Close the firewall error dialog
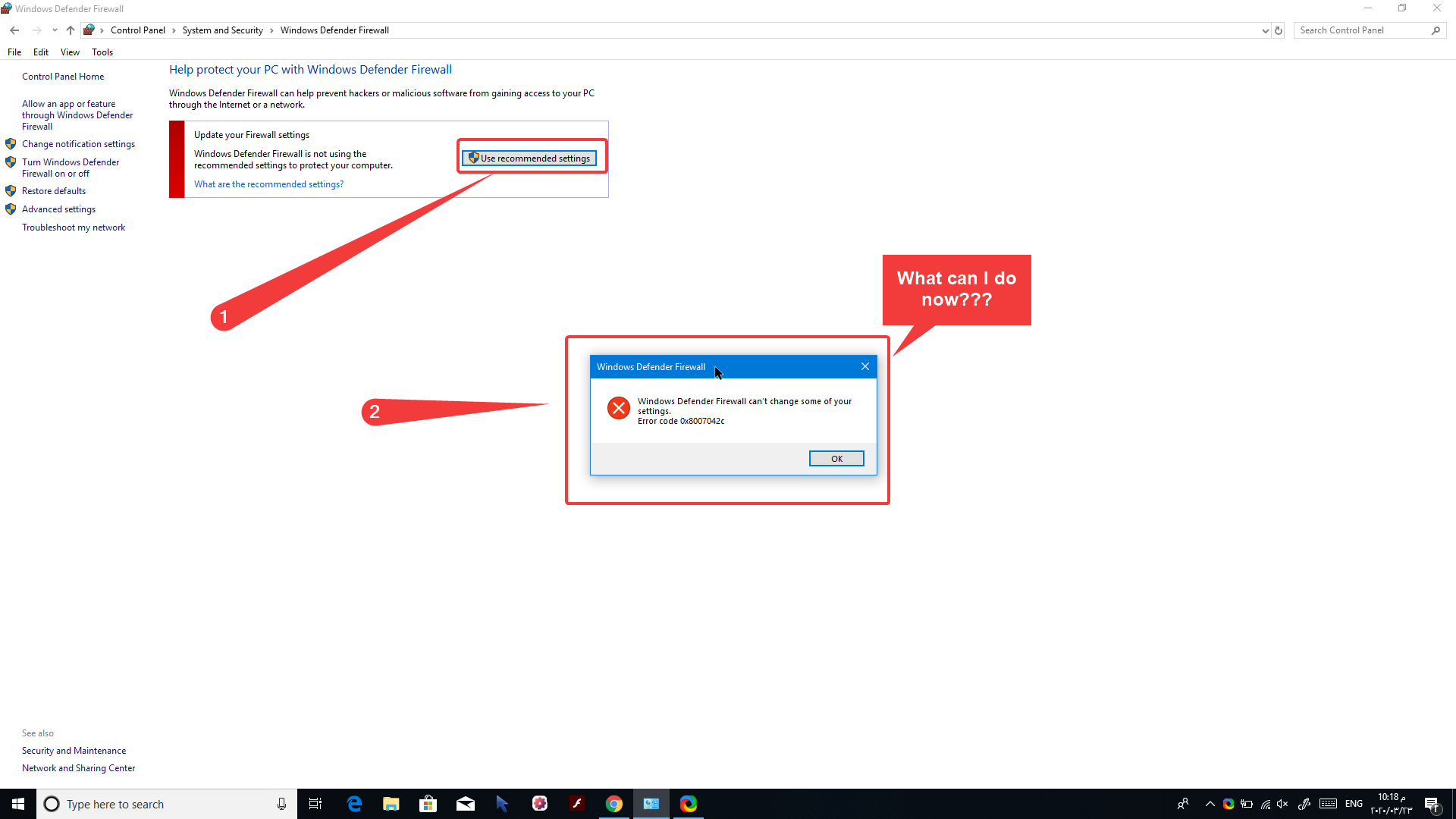 [864, 366]
